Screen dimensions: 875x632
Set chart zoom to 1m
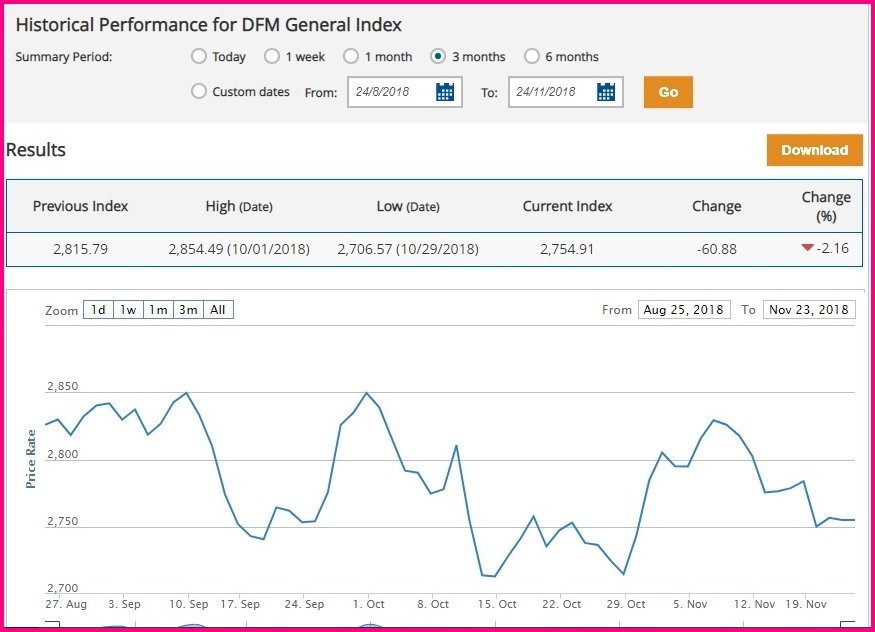tap(158, 310)
